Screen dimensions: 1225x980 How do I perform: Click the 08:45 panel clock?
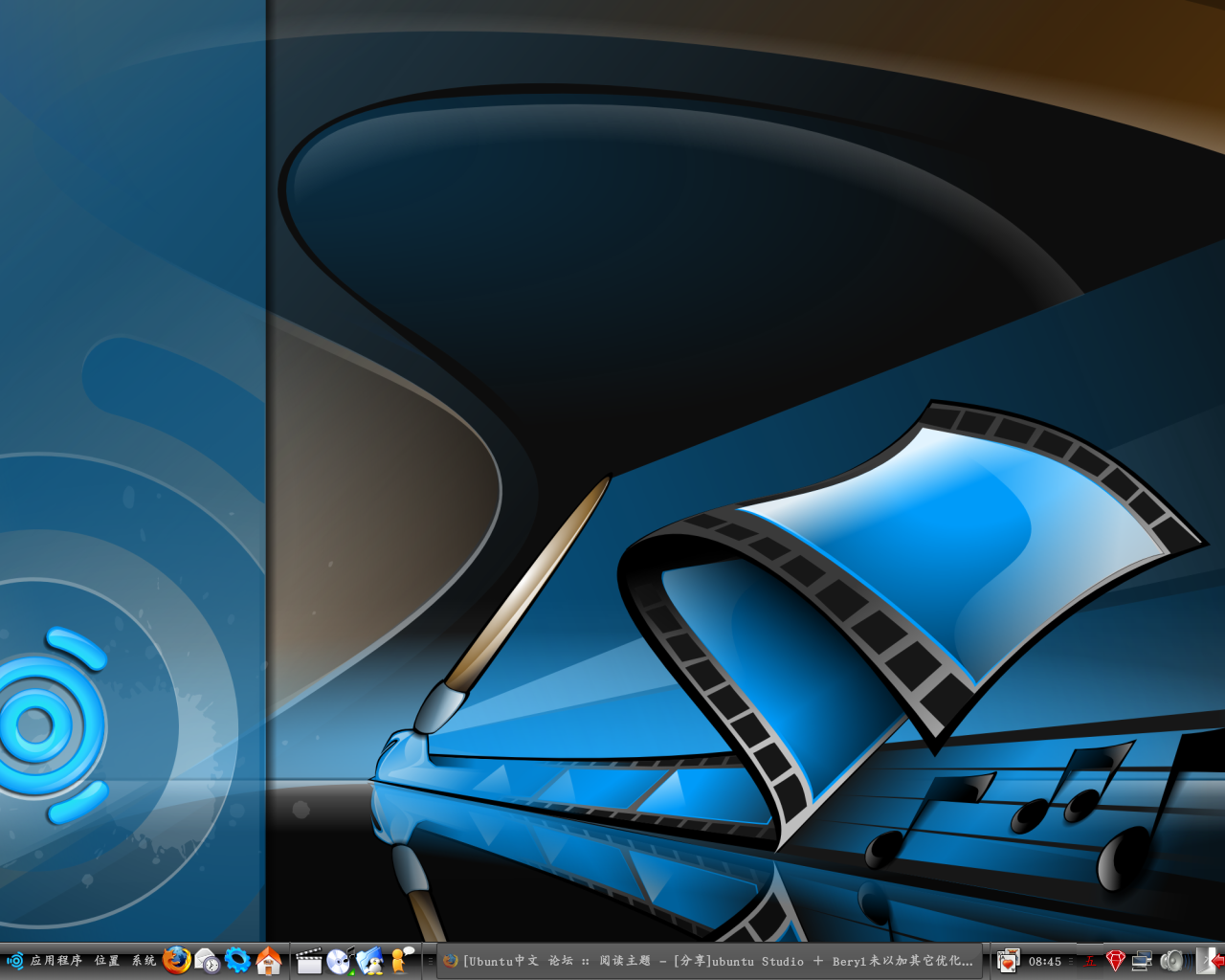pyautogui.click(x=1045, y=962)
